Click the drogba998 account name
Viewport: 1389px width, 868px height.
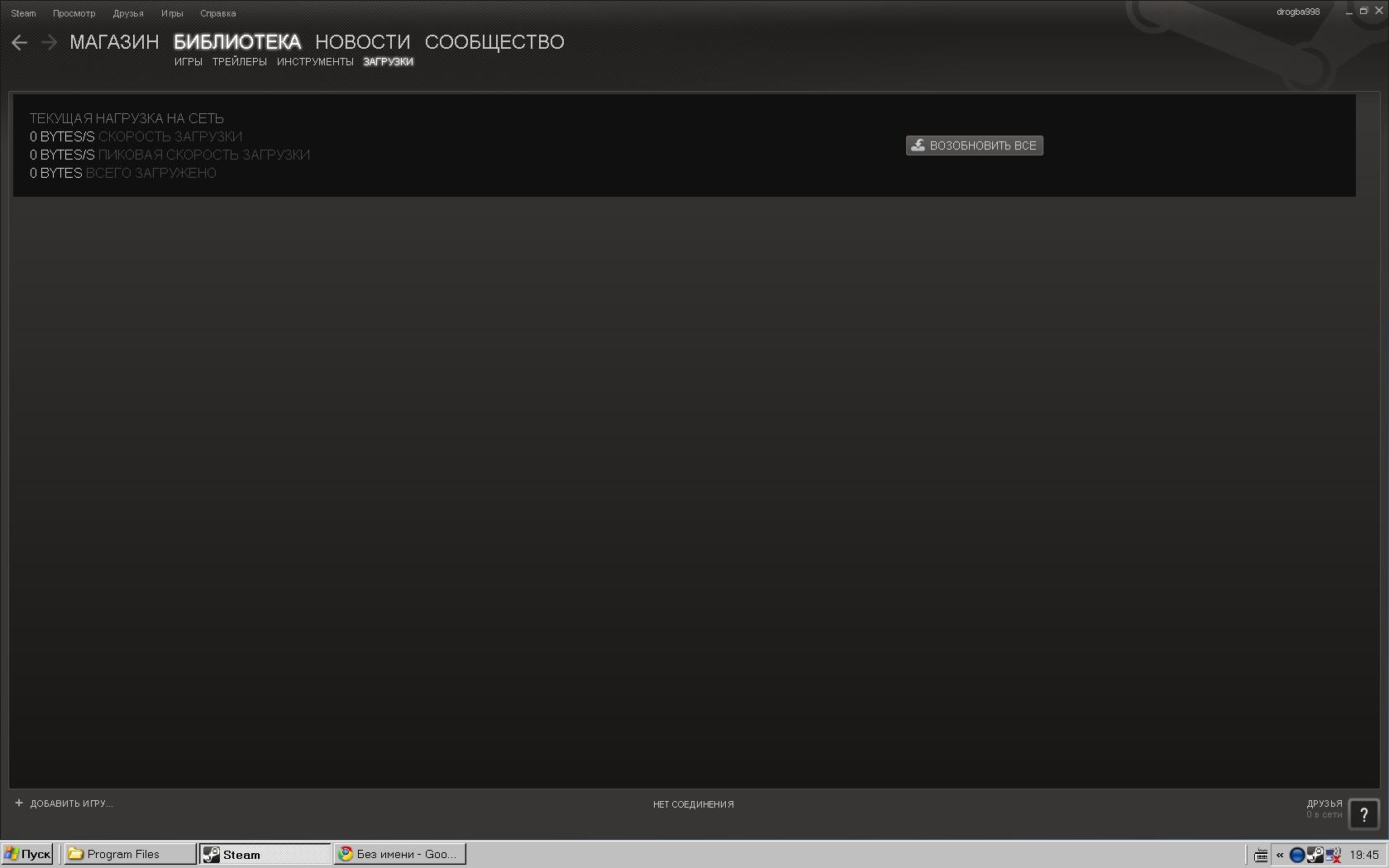tap(1298, 12)
